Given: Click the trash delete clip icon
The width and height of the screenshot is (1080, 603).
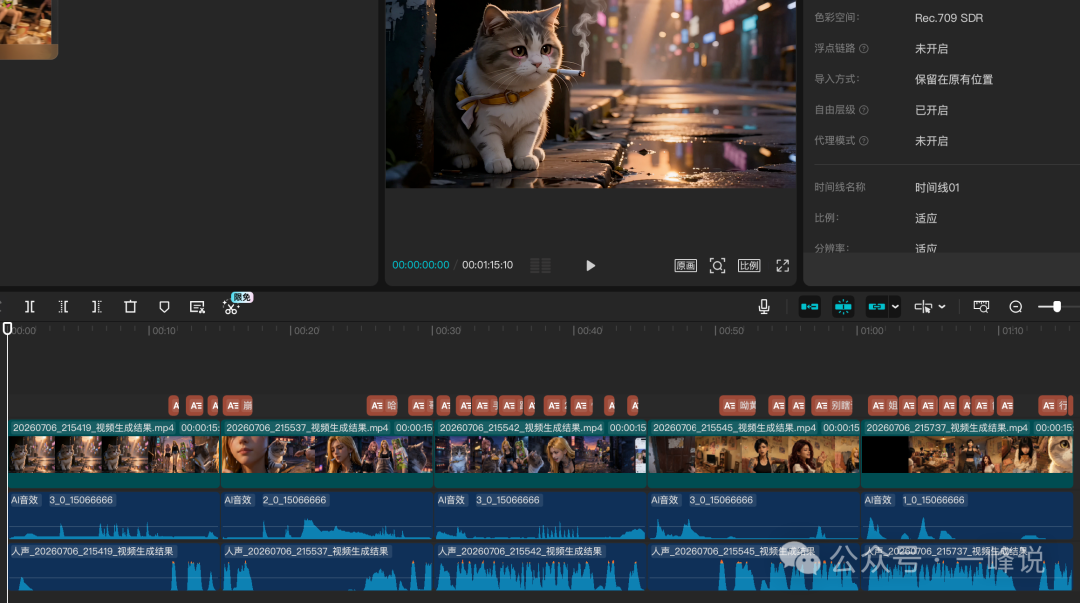Looking at the screenshot, I should (130, 307).
